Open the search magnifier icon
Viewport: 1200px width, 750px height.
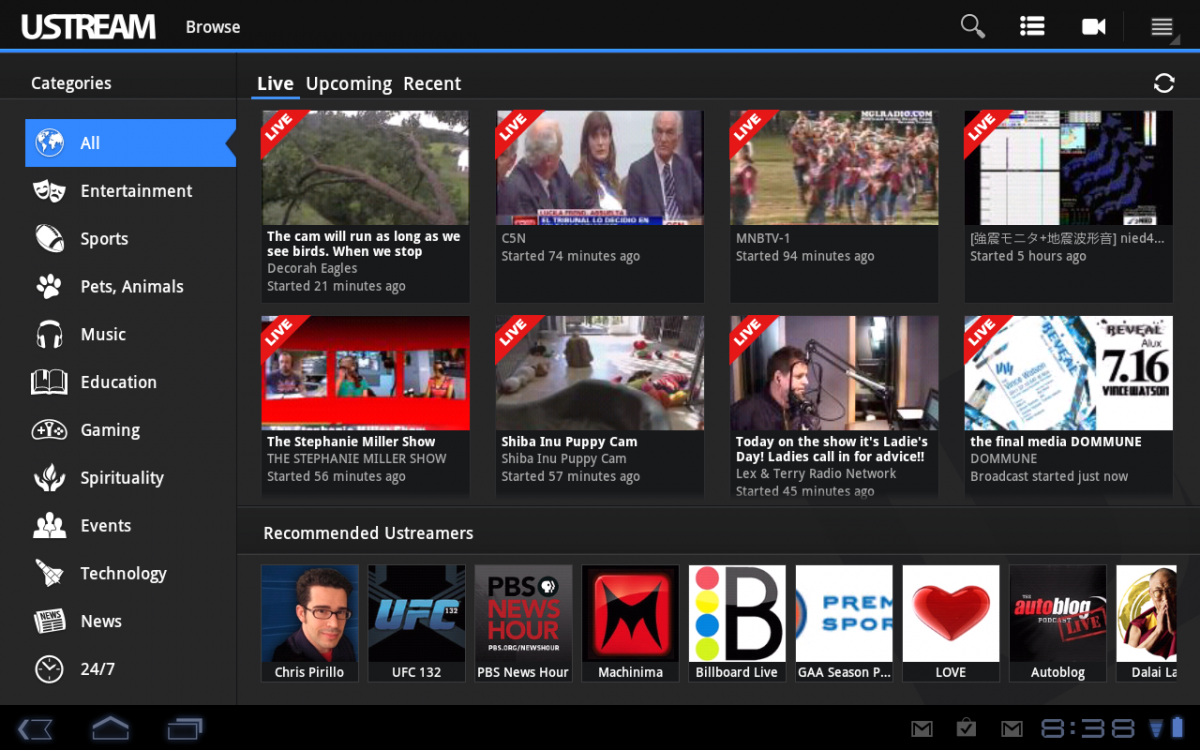pyautogui.click(x=972, y=27)
